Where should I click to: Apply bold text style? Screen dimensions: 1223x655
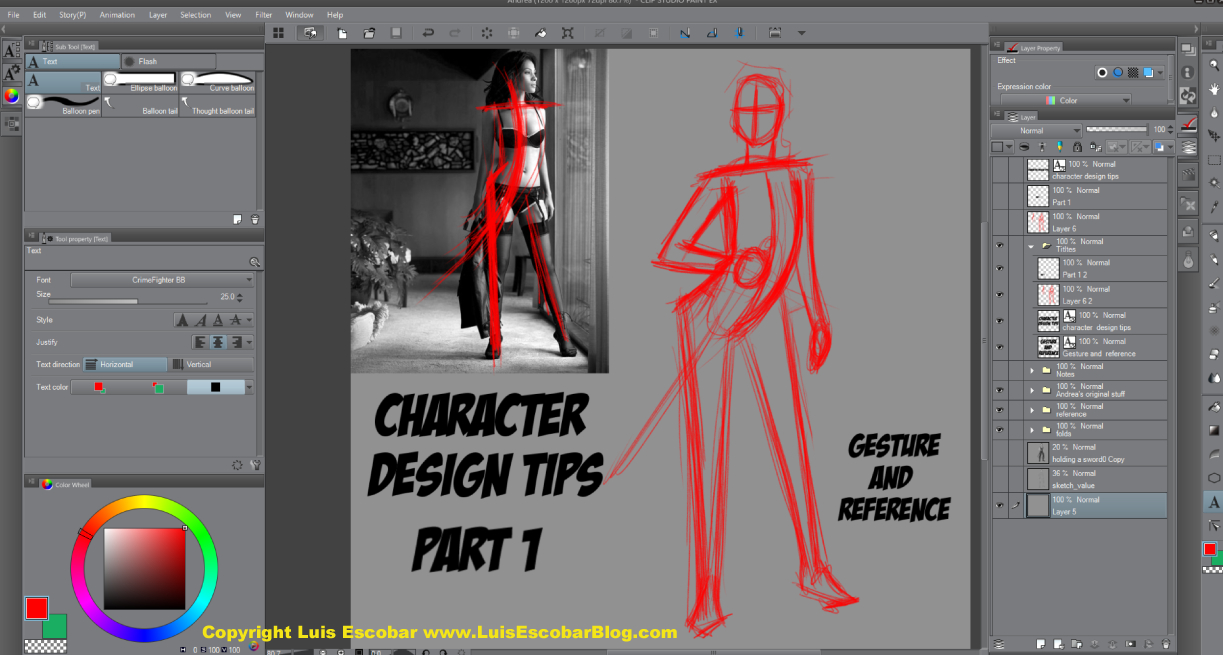point(182,320)
